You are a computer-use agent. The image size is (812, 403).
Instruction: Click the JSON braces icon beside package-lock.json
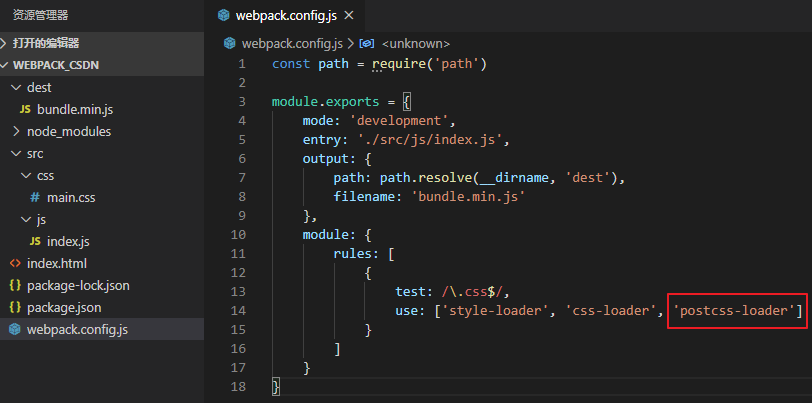(x=15, y=285)
